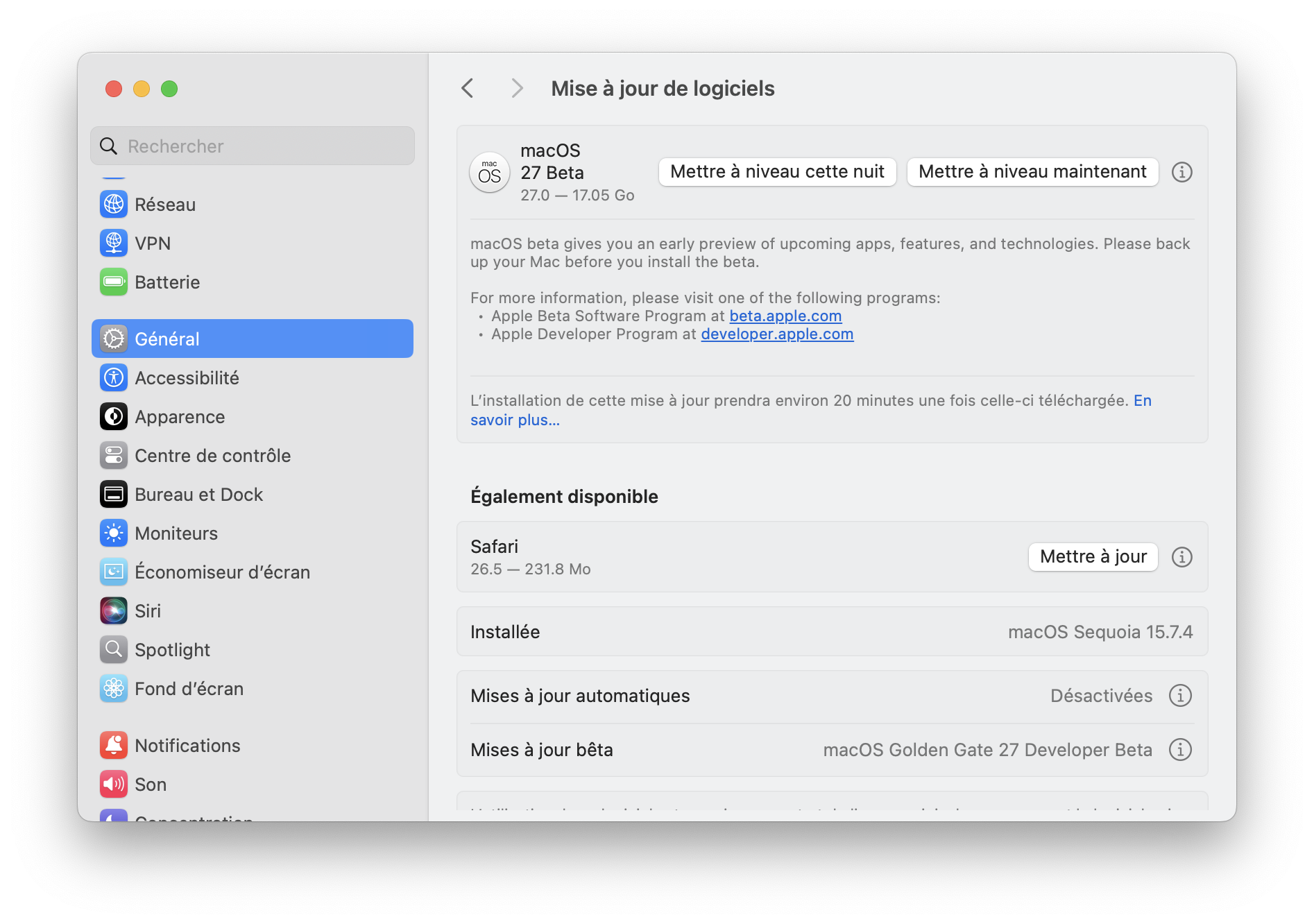The width and height of the screenshot is (1314, 924).
Task: Select the Général gear icon
Action: point(114,339)
